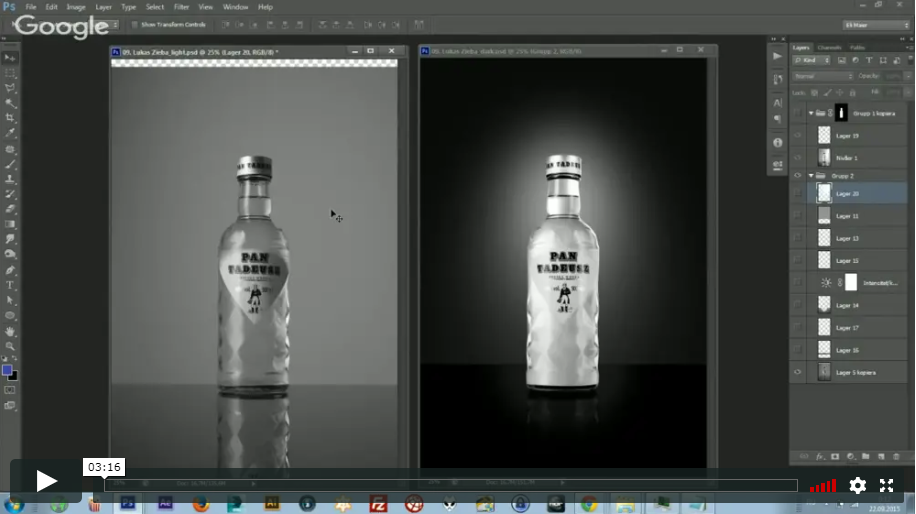
Task: Select the Clone Stamp tool
Action: pyautogui.click(x=10, y=179)
